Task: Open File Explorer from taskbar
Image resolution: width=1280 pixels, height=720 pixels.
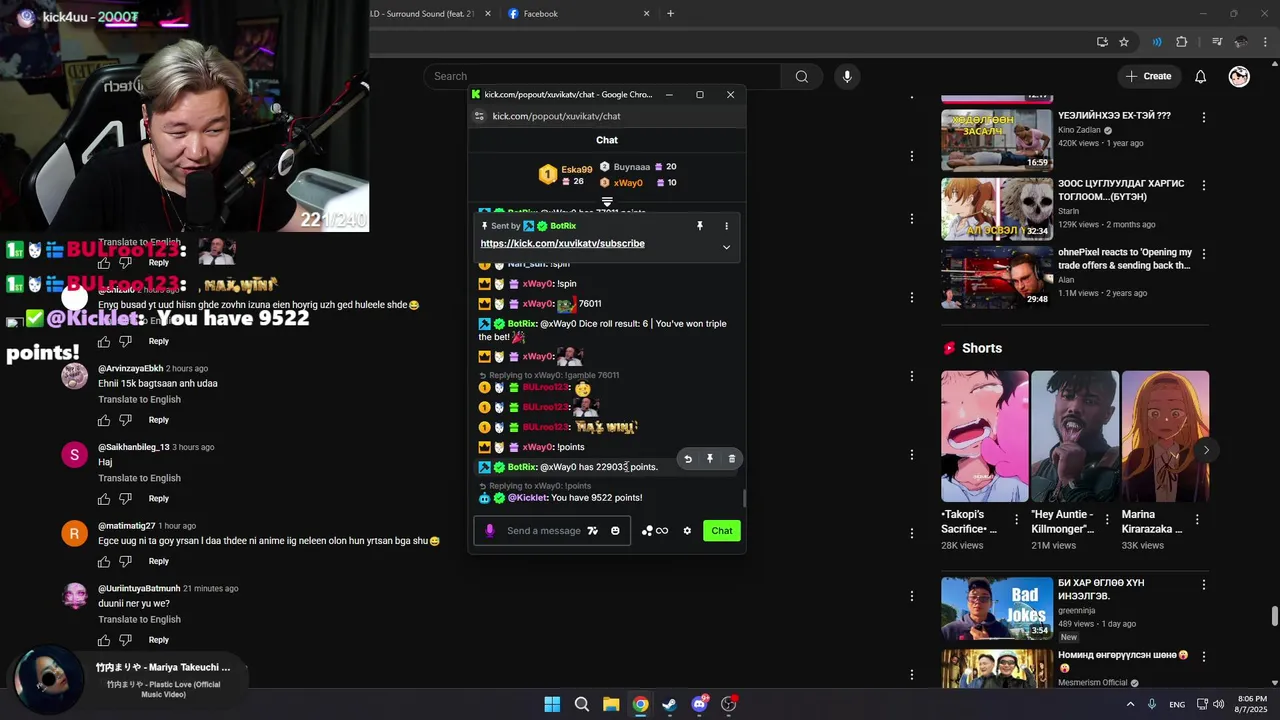Action: click(611, 704)
